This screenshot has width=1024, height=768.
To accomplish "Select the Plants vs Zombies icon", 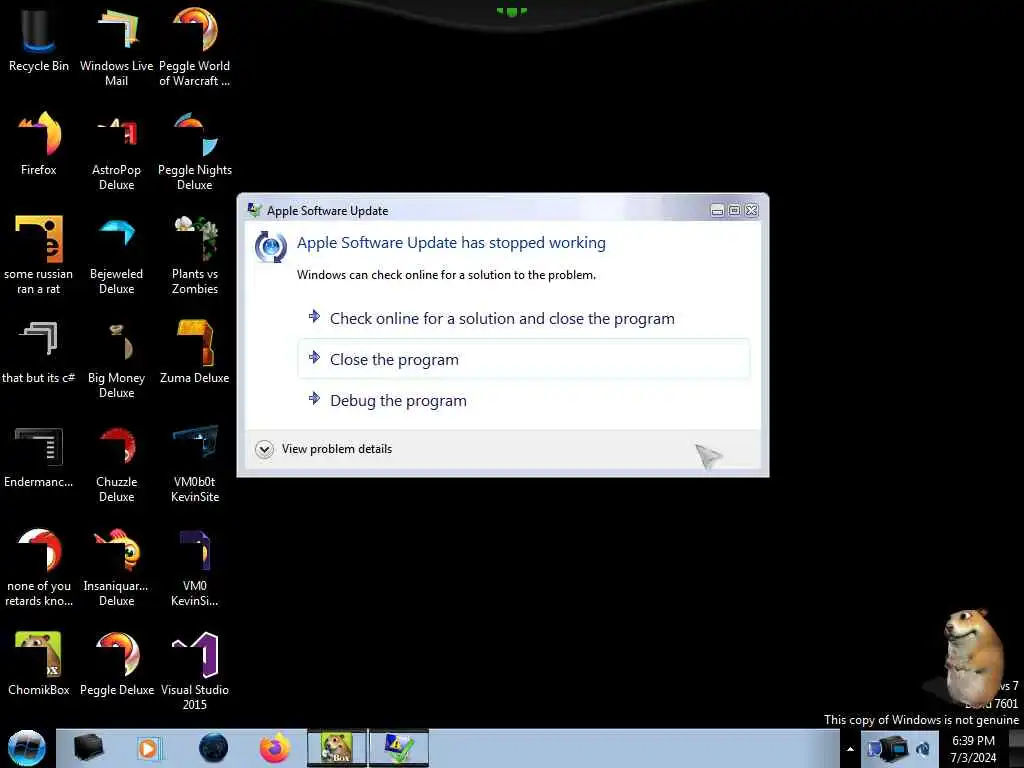I will click(195, 255).
